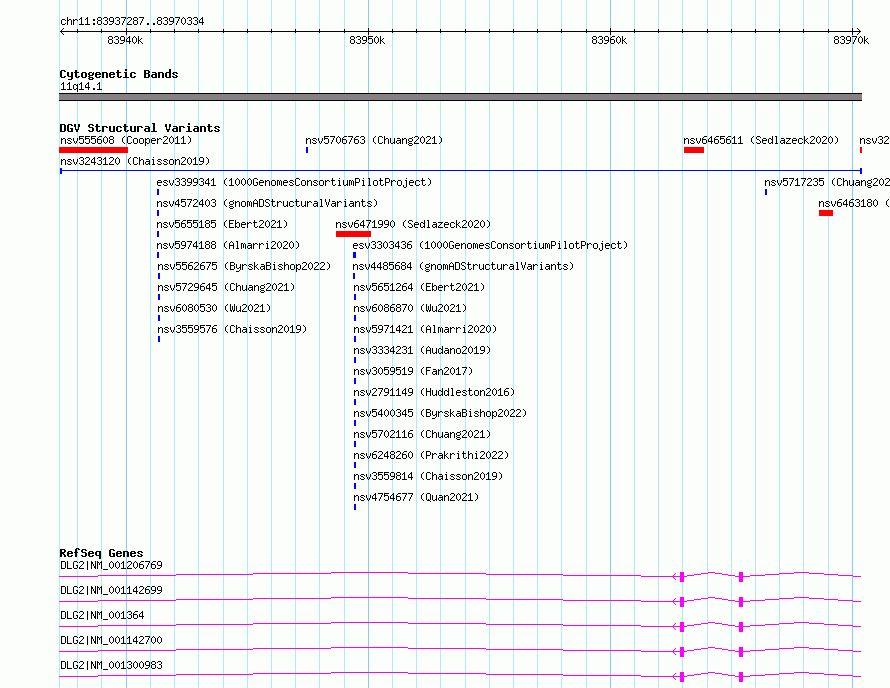The width and height of the screenshot is (890, 688).
Task: Select nsv4754677 (Quan2021) variant
Action: (x=416, y=497)
